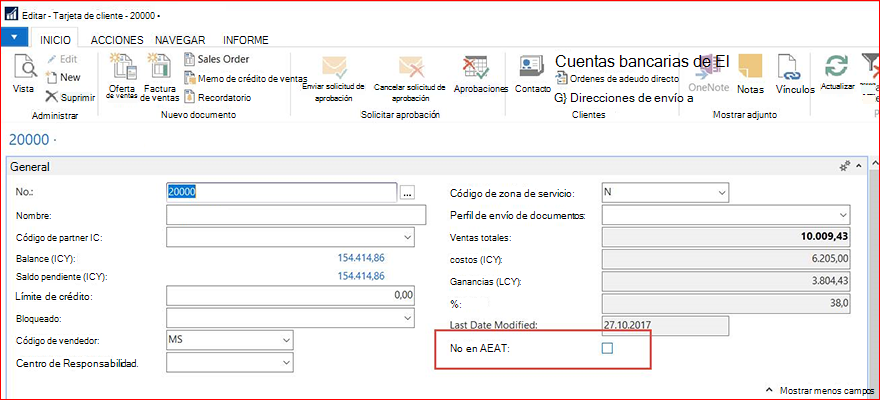
Task: Open Cuentas bancarias de El
Action: (641, 61)
